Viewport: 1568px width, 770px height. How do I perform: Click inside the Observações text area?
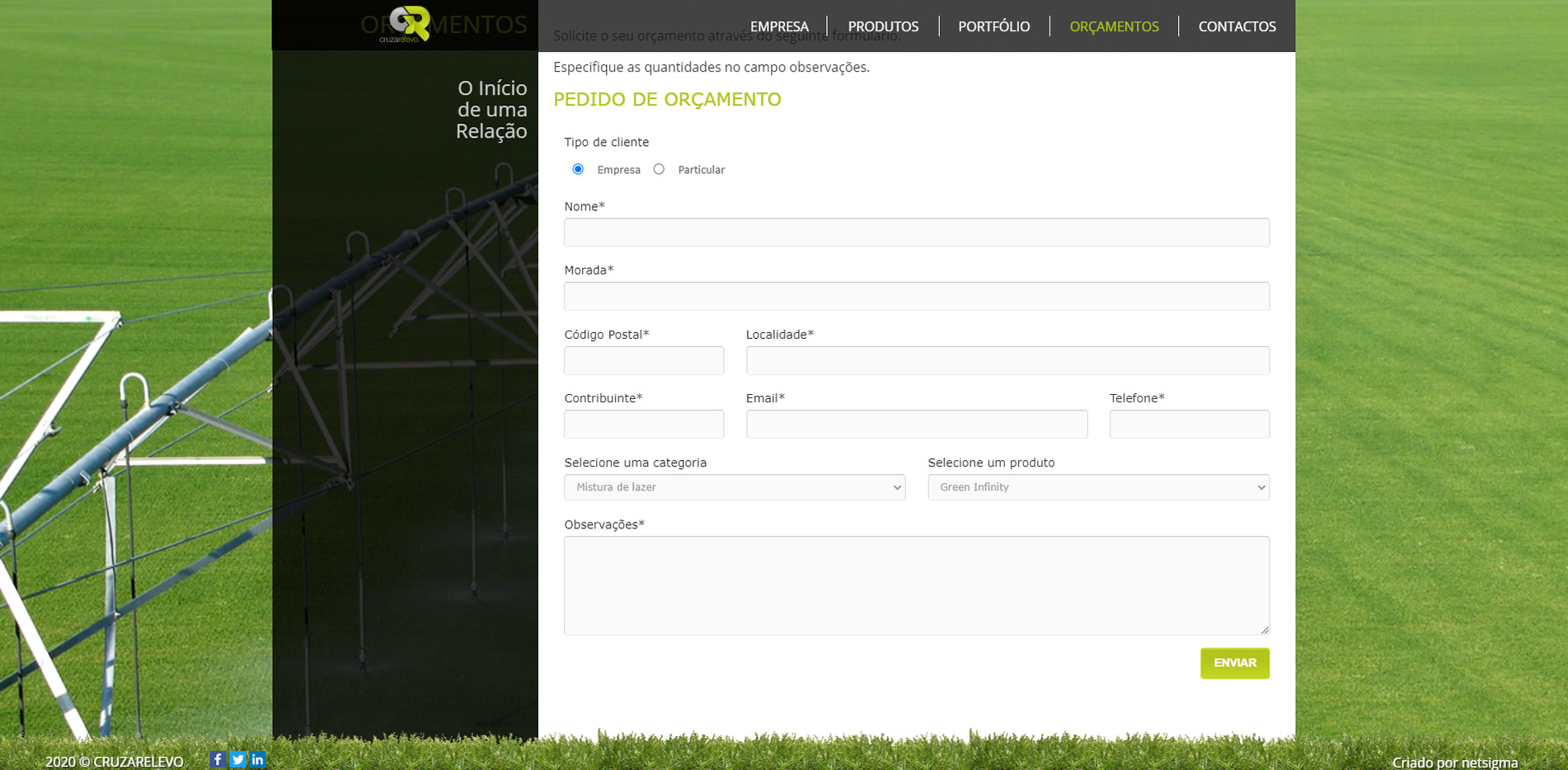tap(917, 585)
